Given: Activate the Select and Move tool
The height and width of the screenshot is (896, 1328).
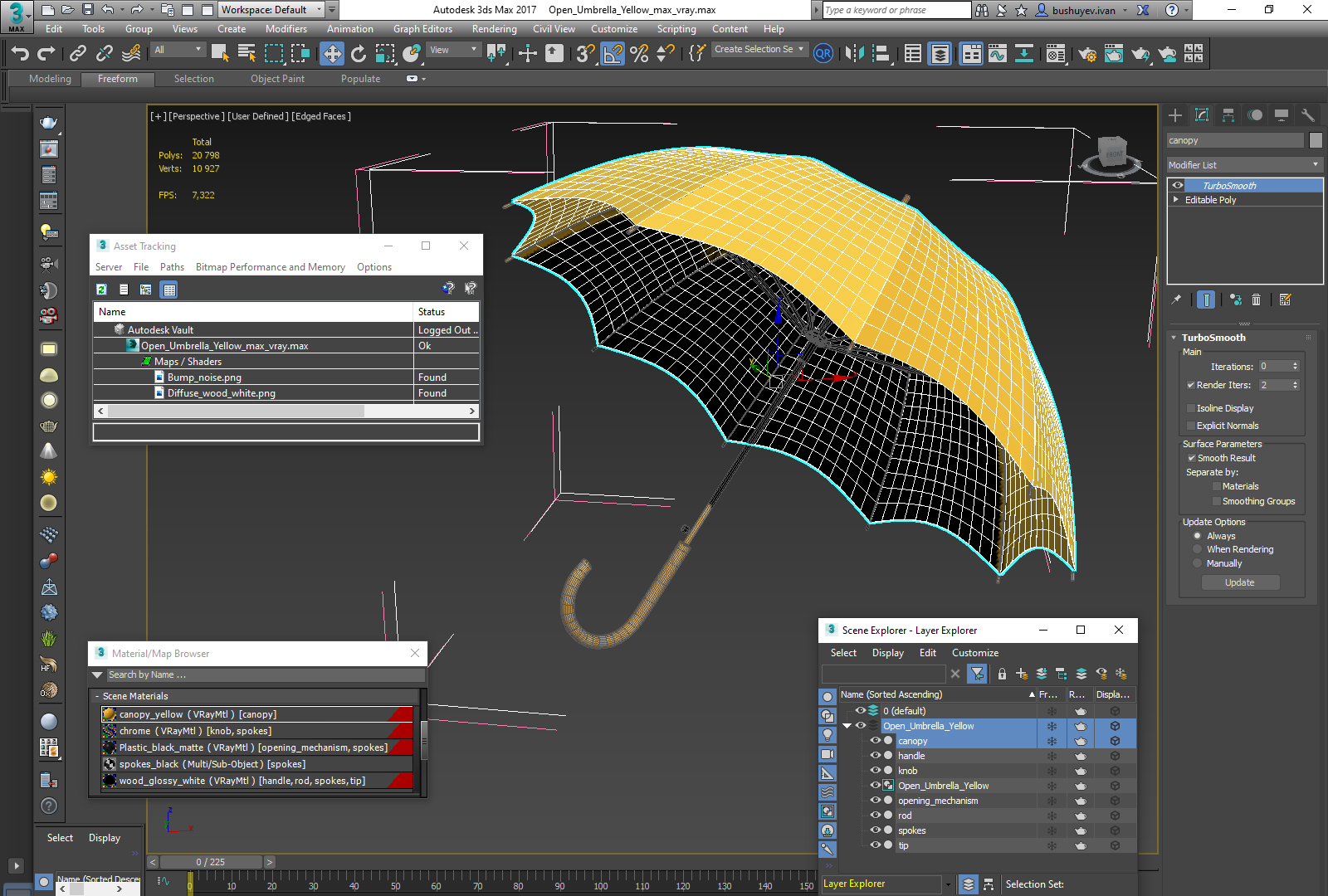Looking at the screenshot, I should coord(332,54).
